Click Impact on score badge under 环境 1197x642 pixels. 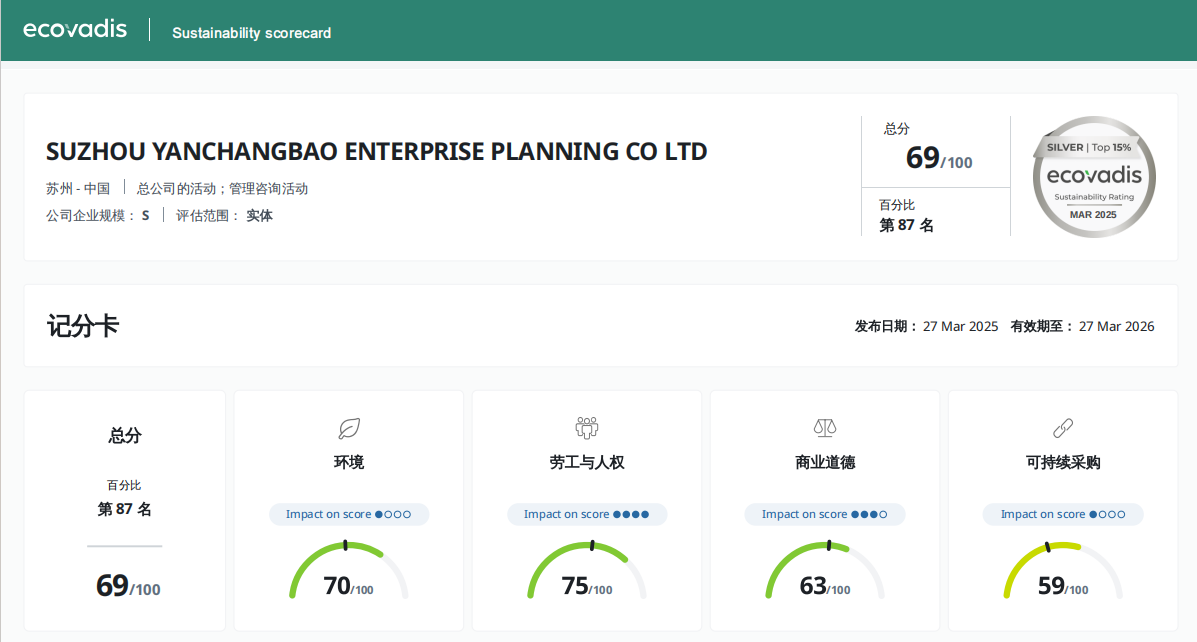349,515
